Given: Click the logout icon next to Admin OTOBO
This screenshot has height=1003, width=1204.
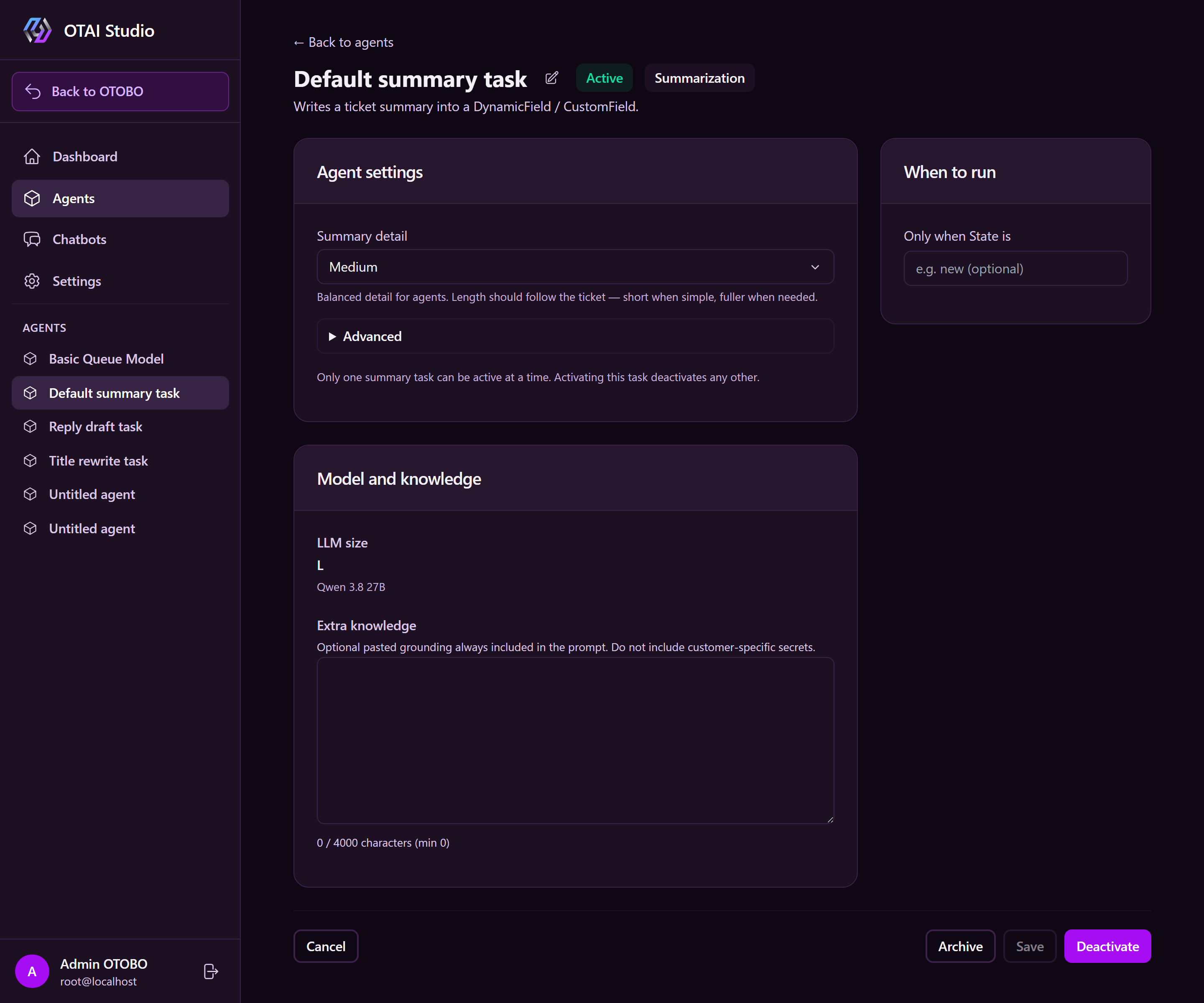Looking at the screenshot, I should (x=211, y=972).
